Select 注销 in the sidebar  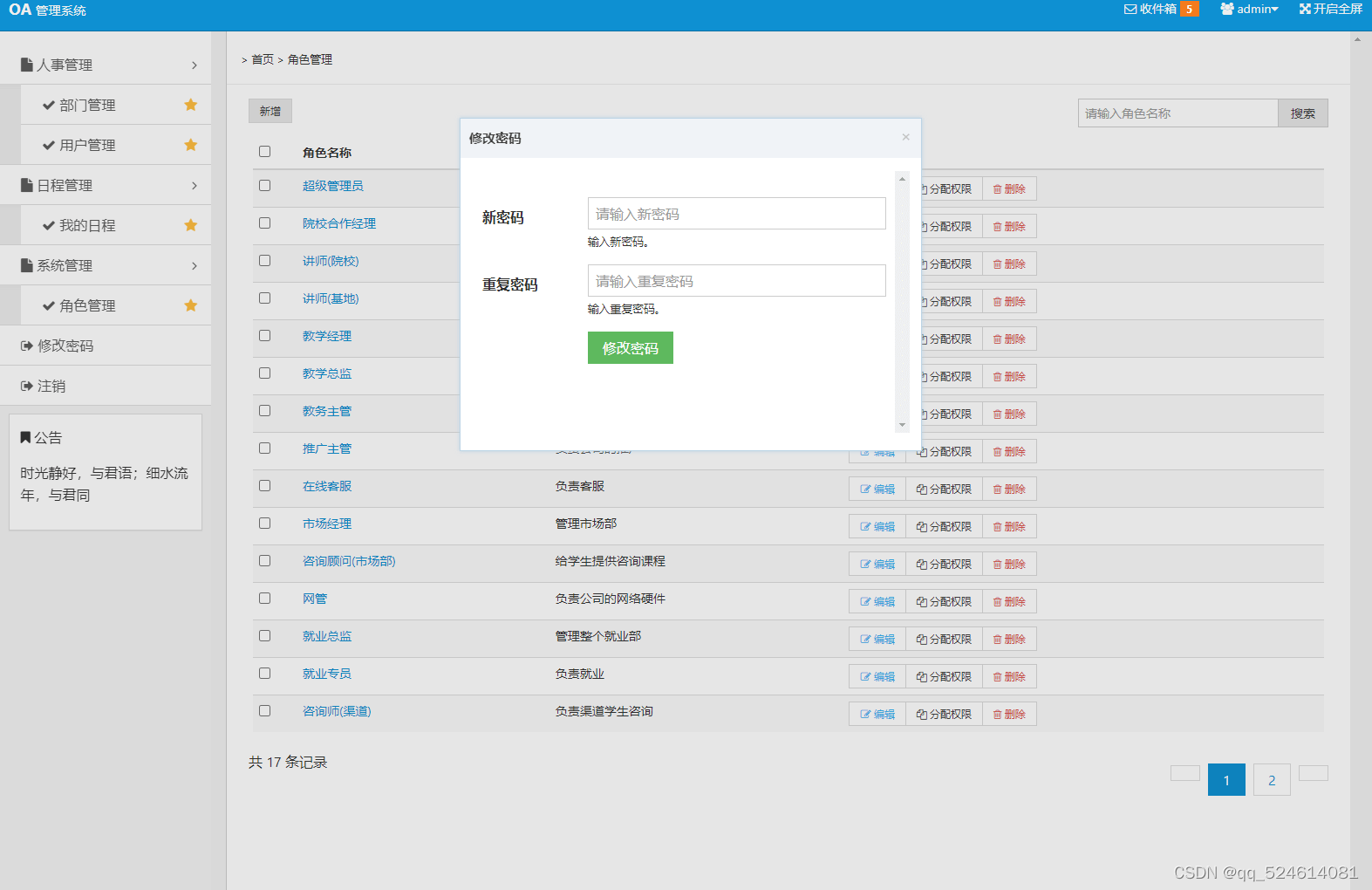pyautogui.click(x=106, y=386)
